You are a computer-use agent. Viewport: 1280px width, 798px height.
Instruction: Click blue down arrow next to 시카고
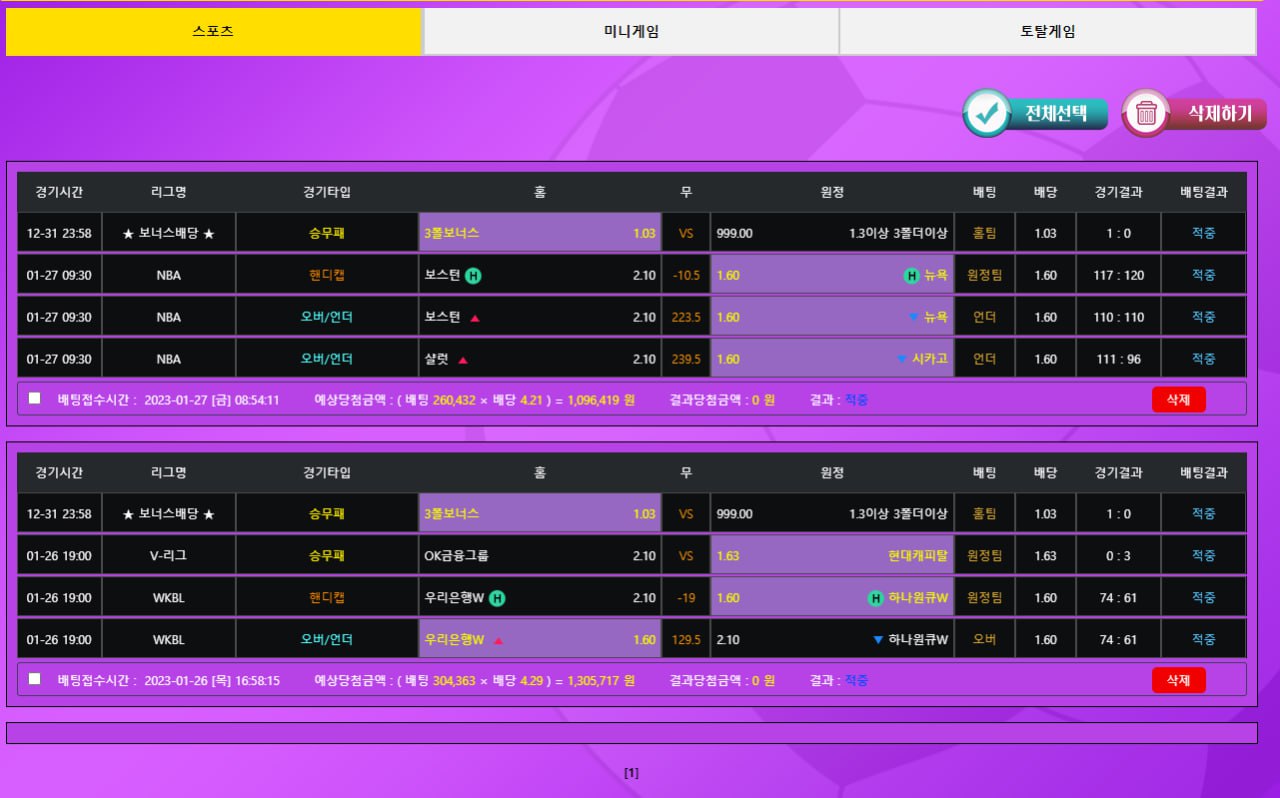click(x=901, y=359)
